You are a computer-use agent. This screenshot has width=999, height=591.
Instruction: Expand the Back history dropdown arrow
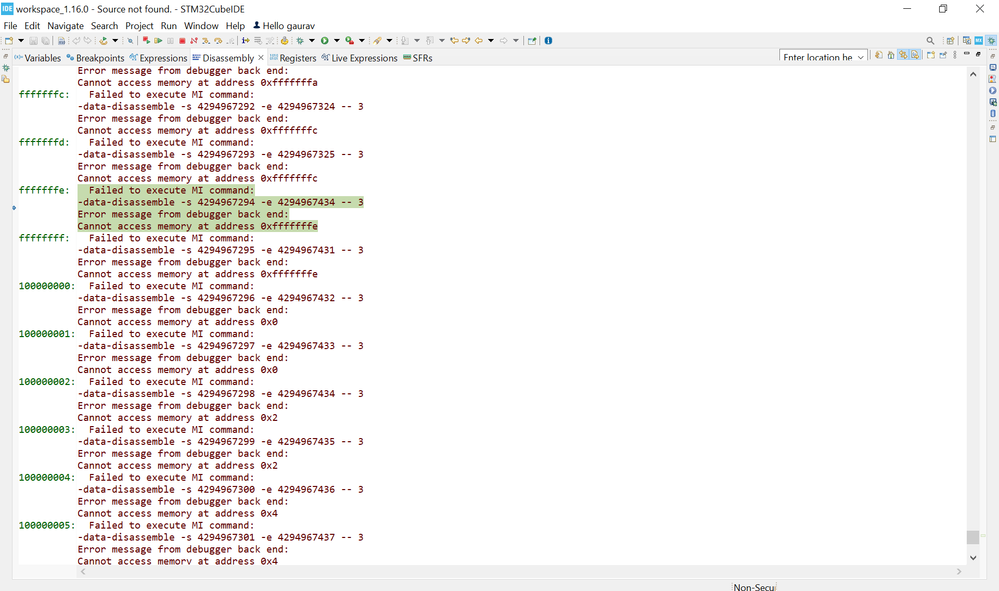(x=491, y=41)
